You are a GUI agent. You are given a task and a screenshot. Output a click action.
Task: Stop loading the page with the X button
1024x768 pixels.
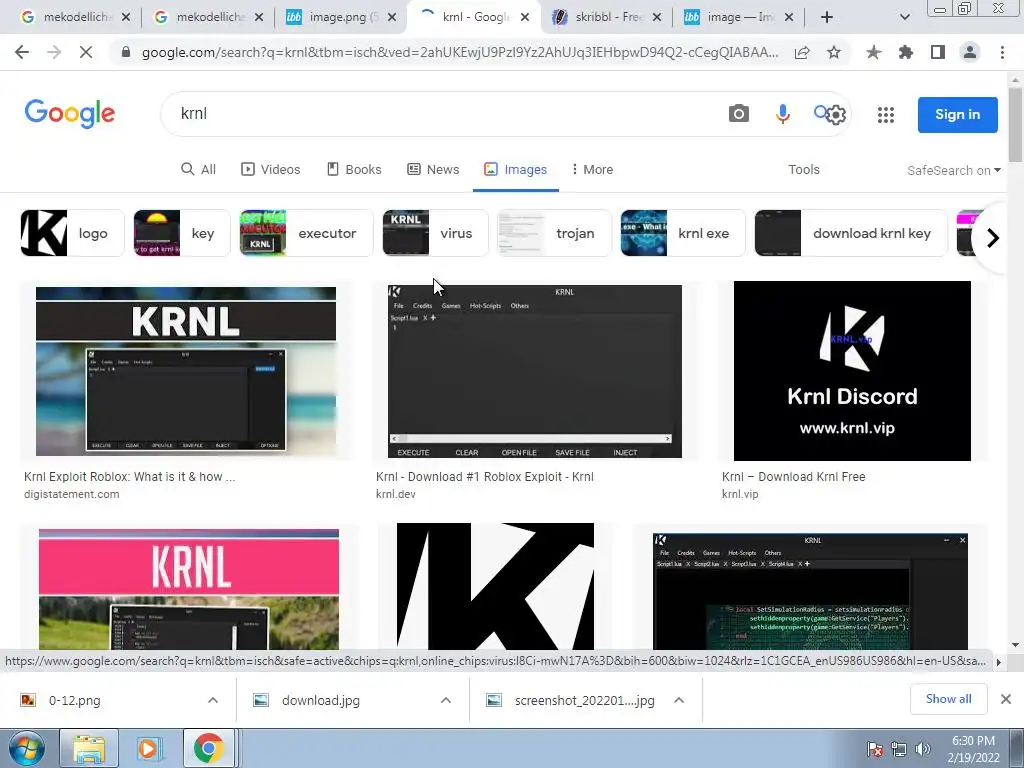[86, 52]
